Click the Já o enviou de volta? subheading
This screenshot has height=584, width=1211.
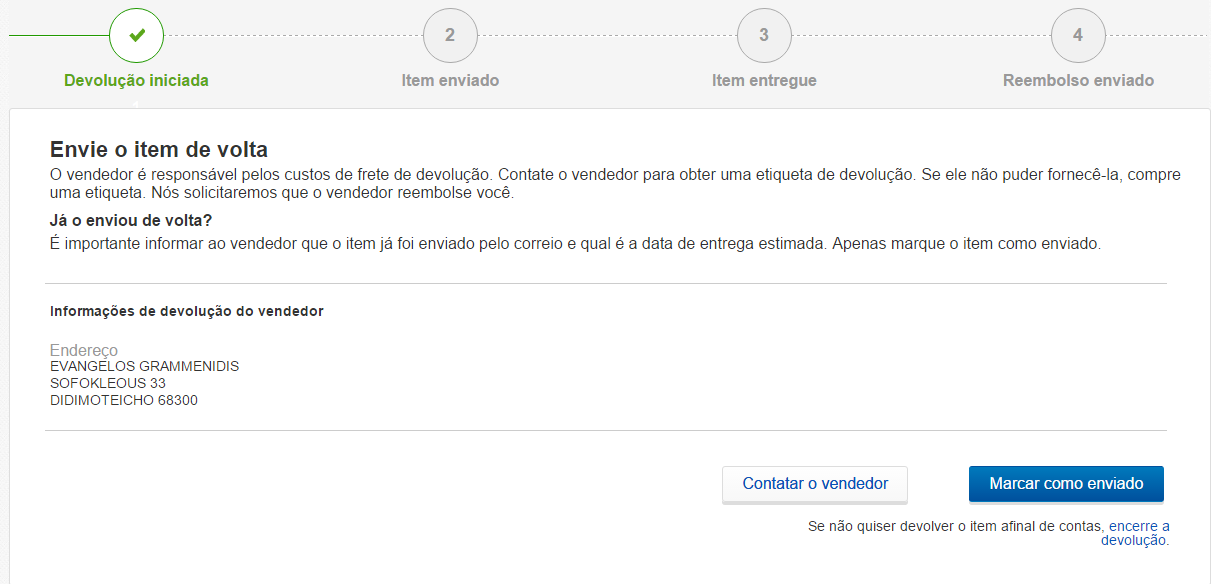131,220
